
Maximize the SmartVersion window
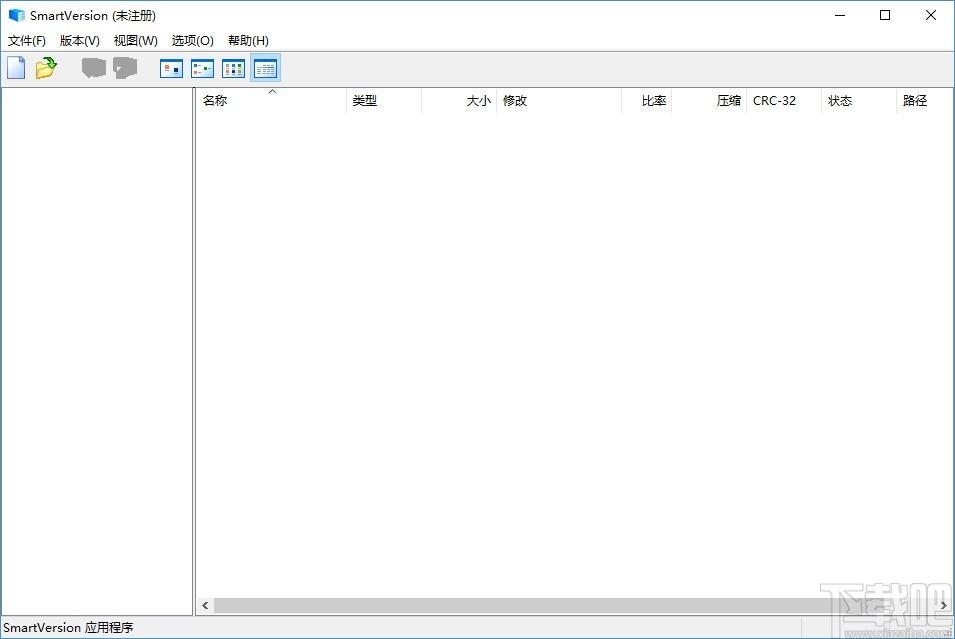coord(885,15)
